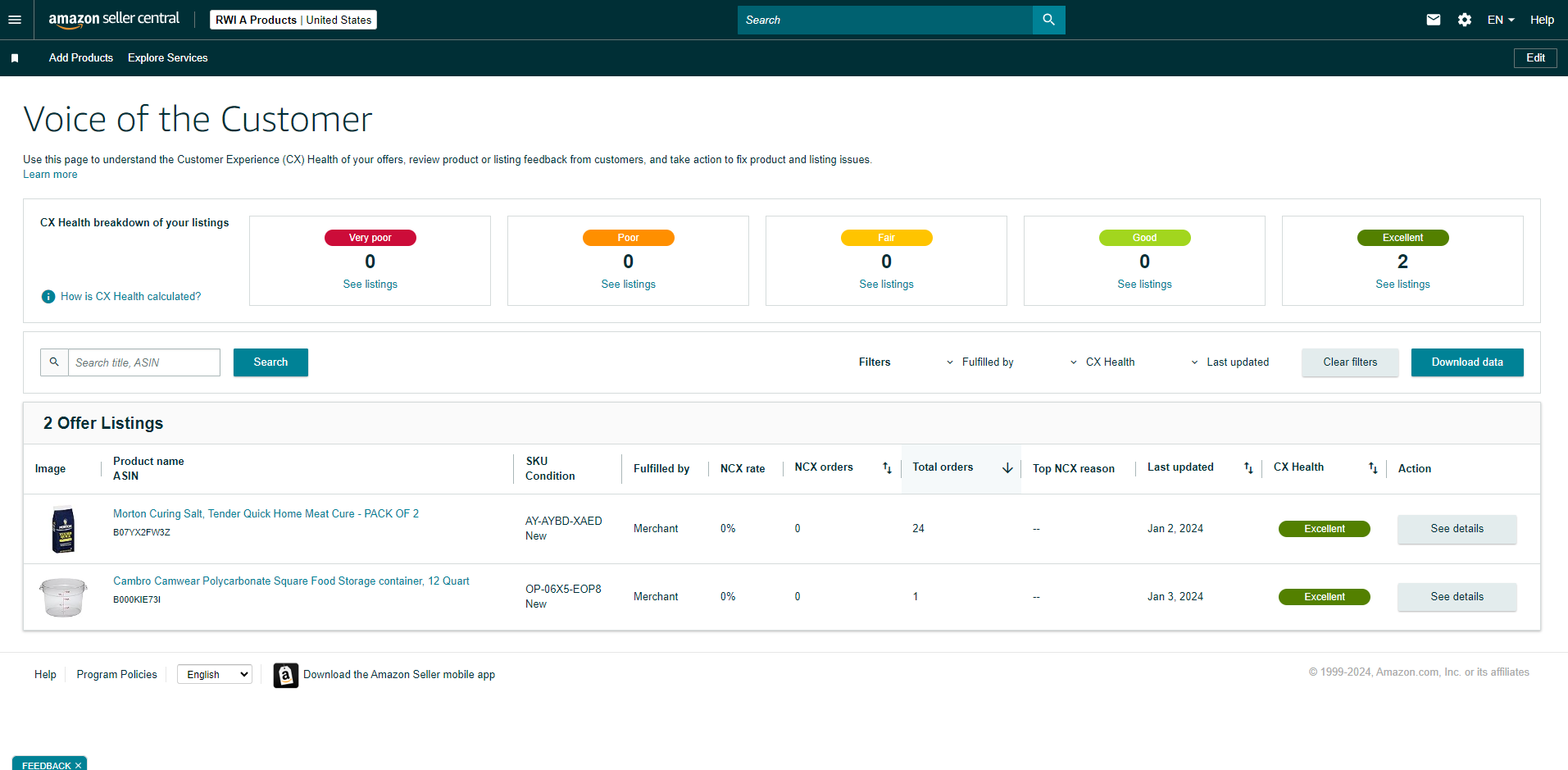Open the English language select in footer
1568x770 pixels.
(x=215, y=674)
